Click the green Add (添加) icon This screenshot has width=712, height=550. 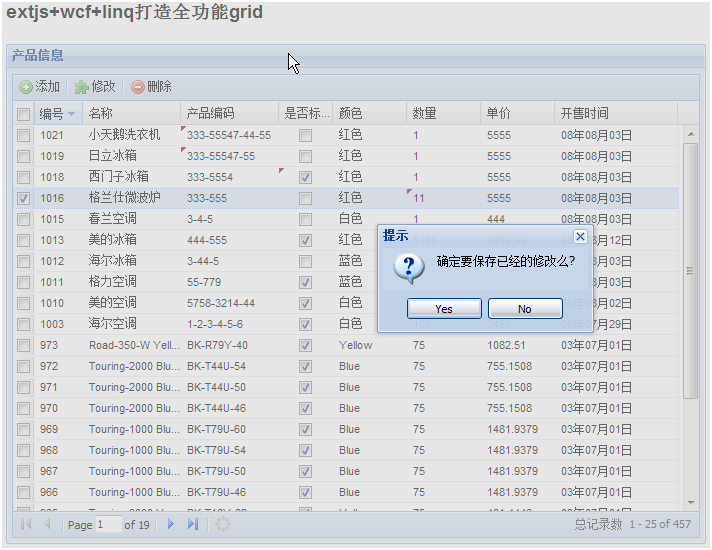26,87
